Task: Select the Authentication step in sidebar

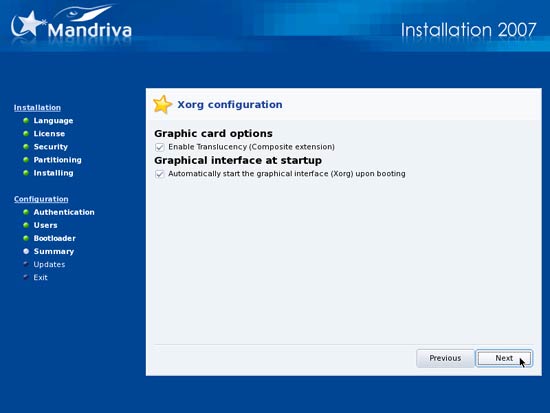Action: tap(64, 212)
